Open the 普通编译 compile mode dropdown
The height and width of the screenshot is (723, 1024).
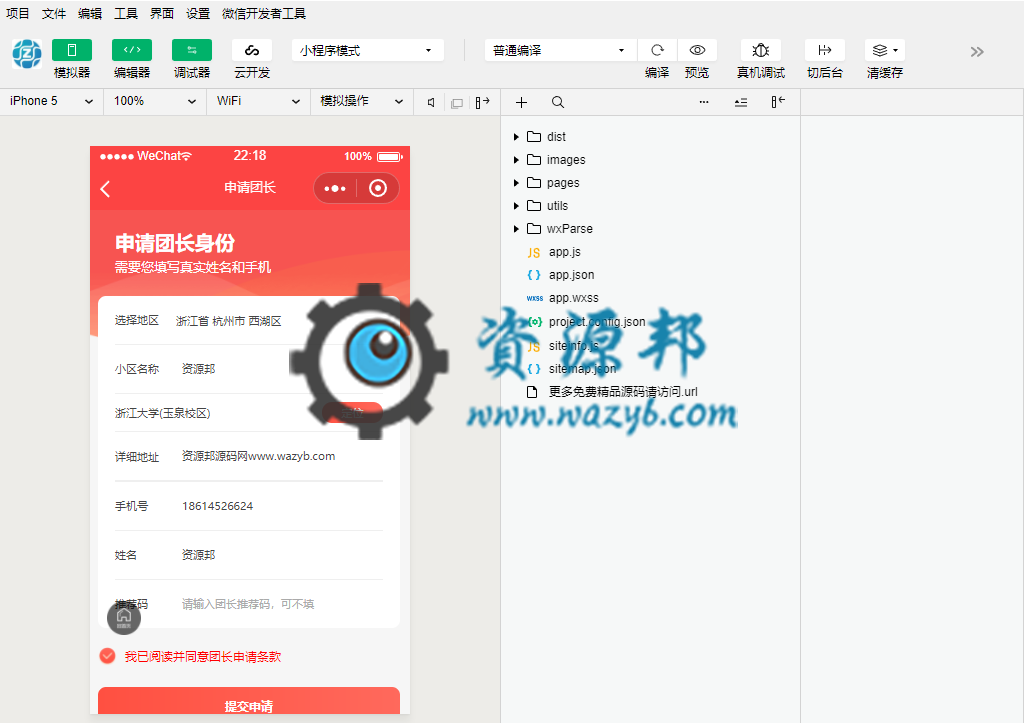[560, 50]
